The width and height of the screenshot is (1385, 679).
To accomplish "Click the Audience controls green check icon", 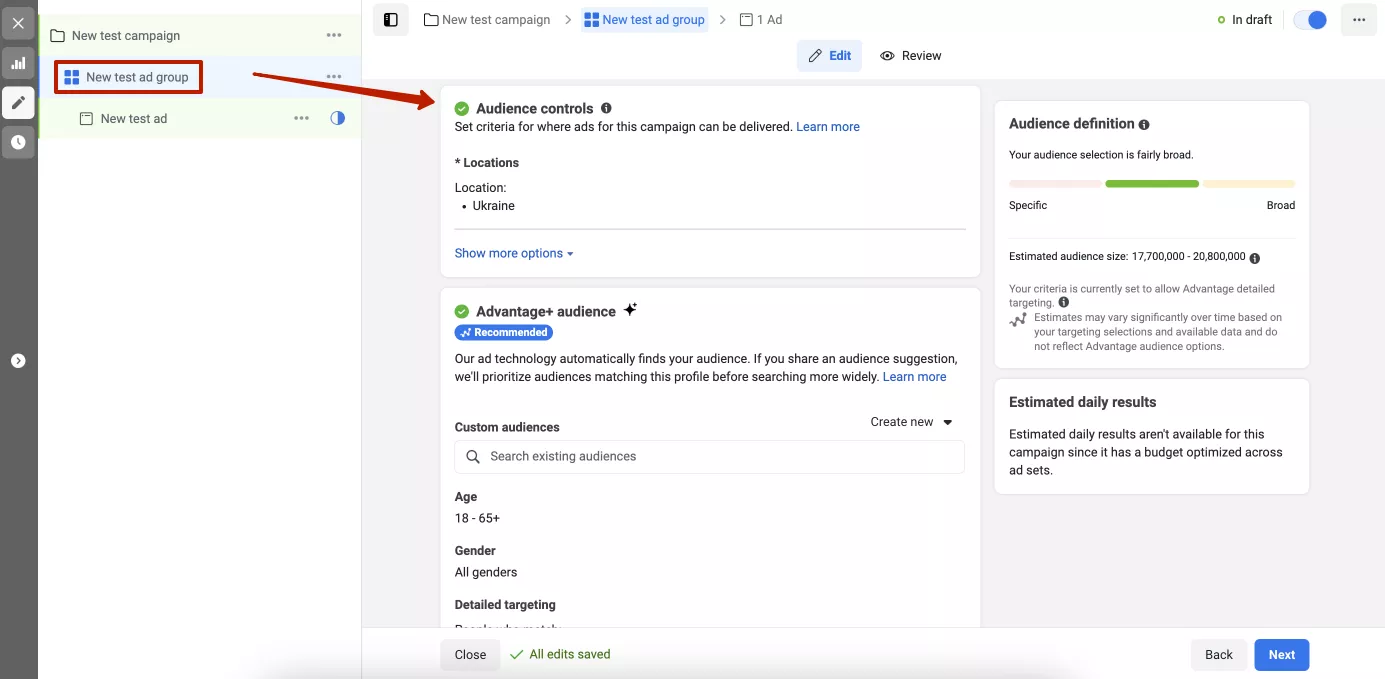I will (x=462, y=108).
